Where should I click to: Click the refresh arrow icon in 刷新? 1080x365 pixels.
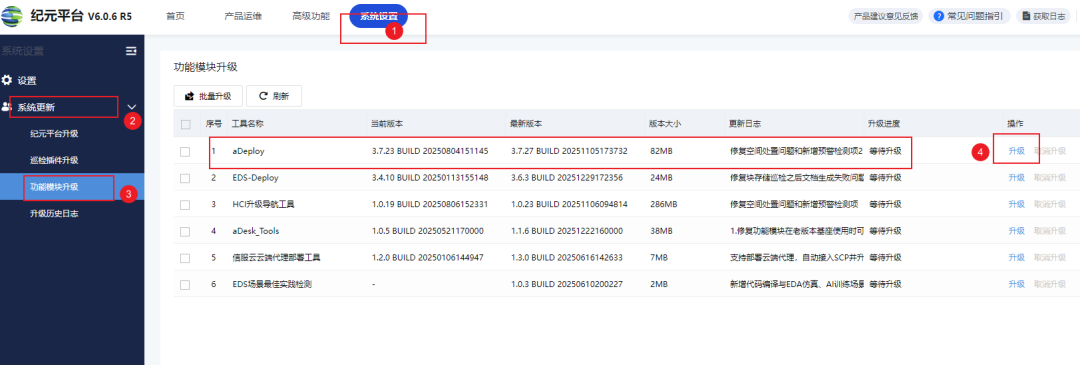pos(263,96)
